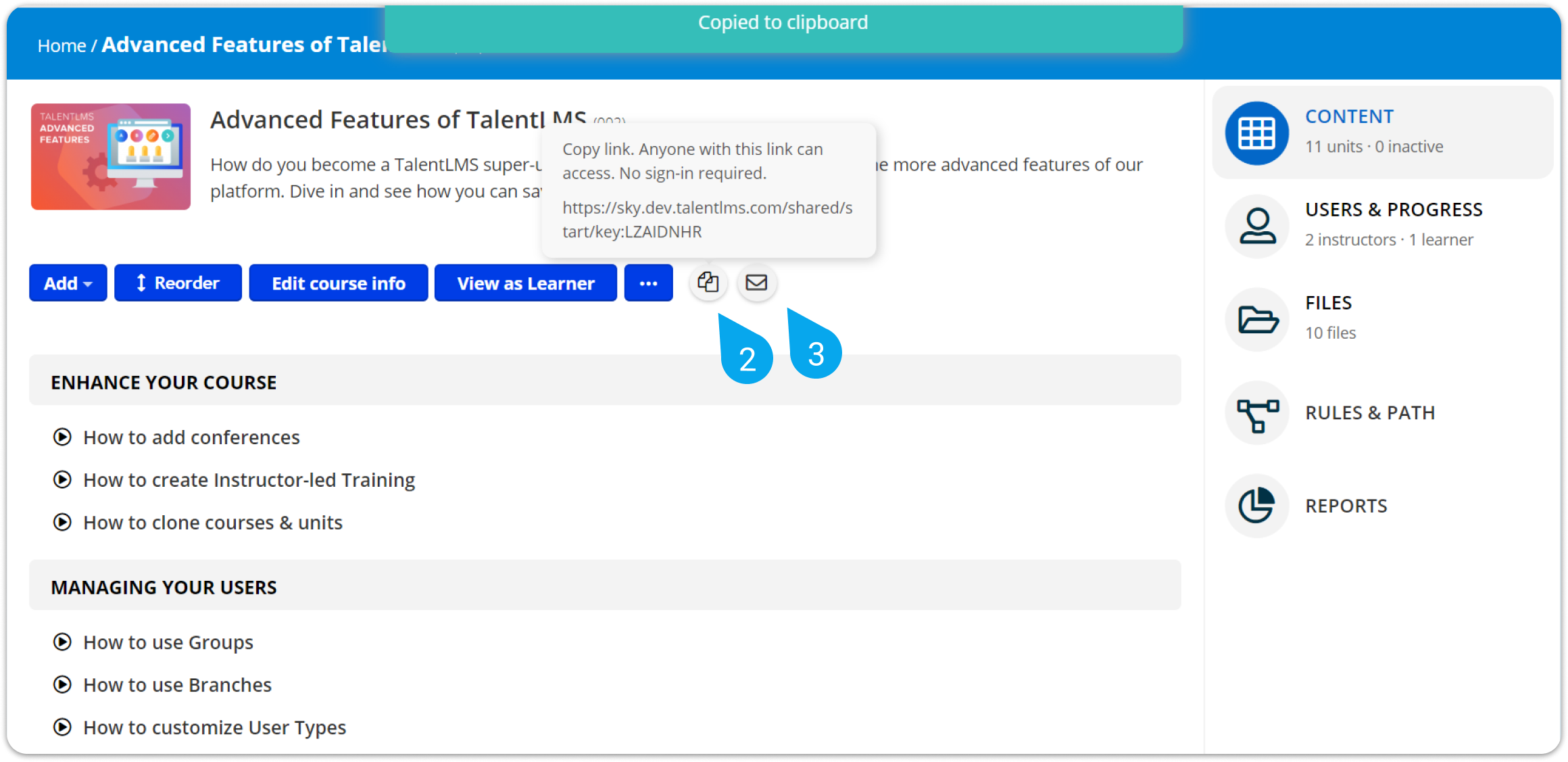This screenshot has height=762, width=1568.
Task: Click the course thumbnail image
Action: click(x=111, y=156)
